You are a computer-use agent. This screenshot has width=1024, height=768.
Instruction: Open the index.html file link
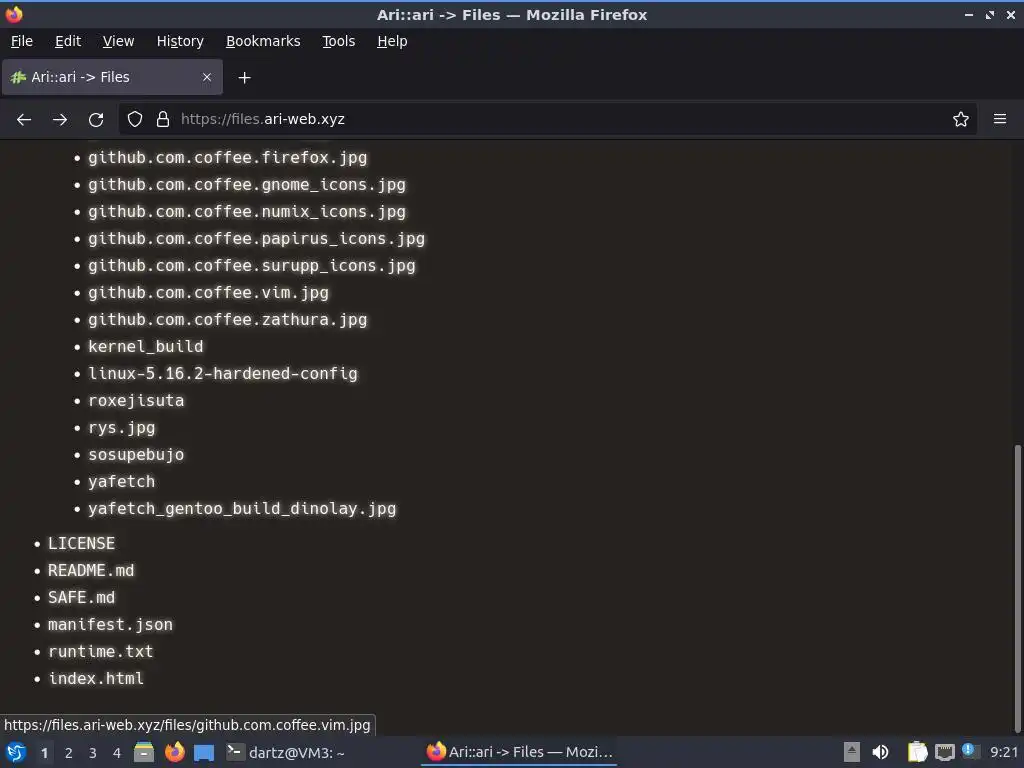click(96, 679)
